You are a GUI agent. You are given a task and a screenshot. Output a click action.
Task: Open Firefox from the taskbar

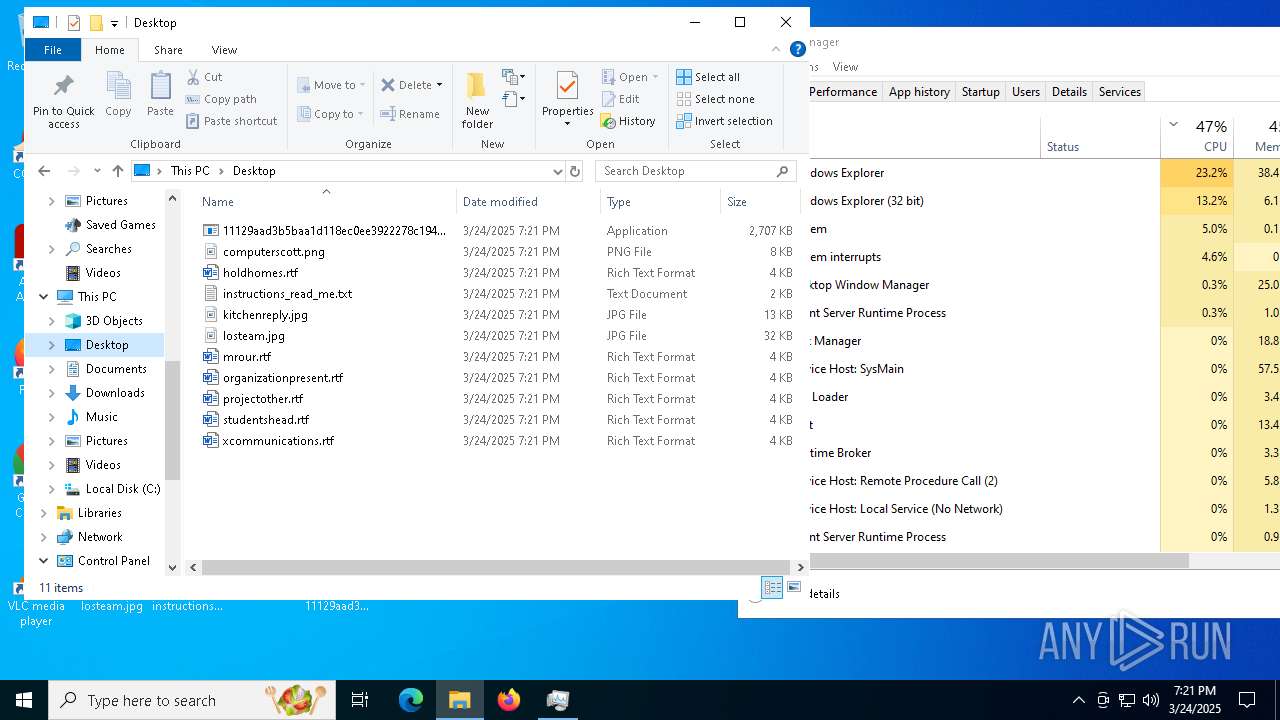coord(509,700)
